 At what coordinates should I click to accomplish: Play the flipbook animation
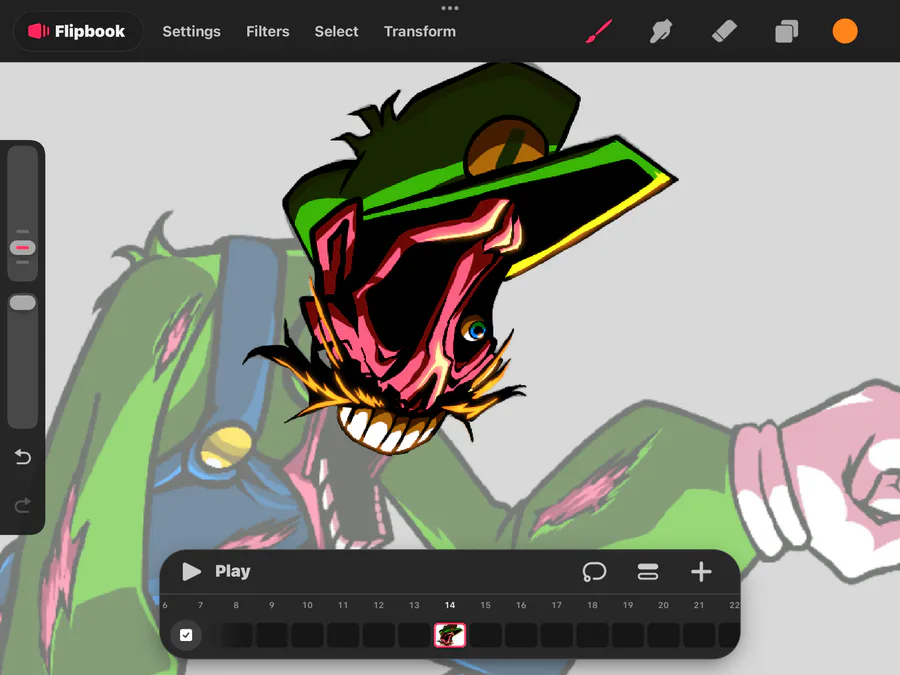pyautogui.click(x=216, y=571)
